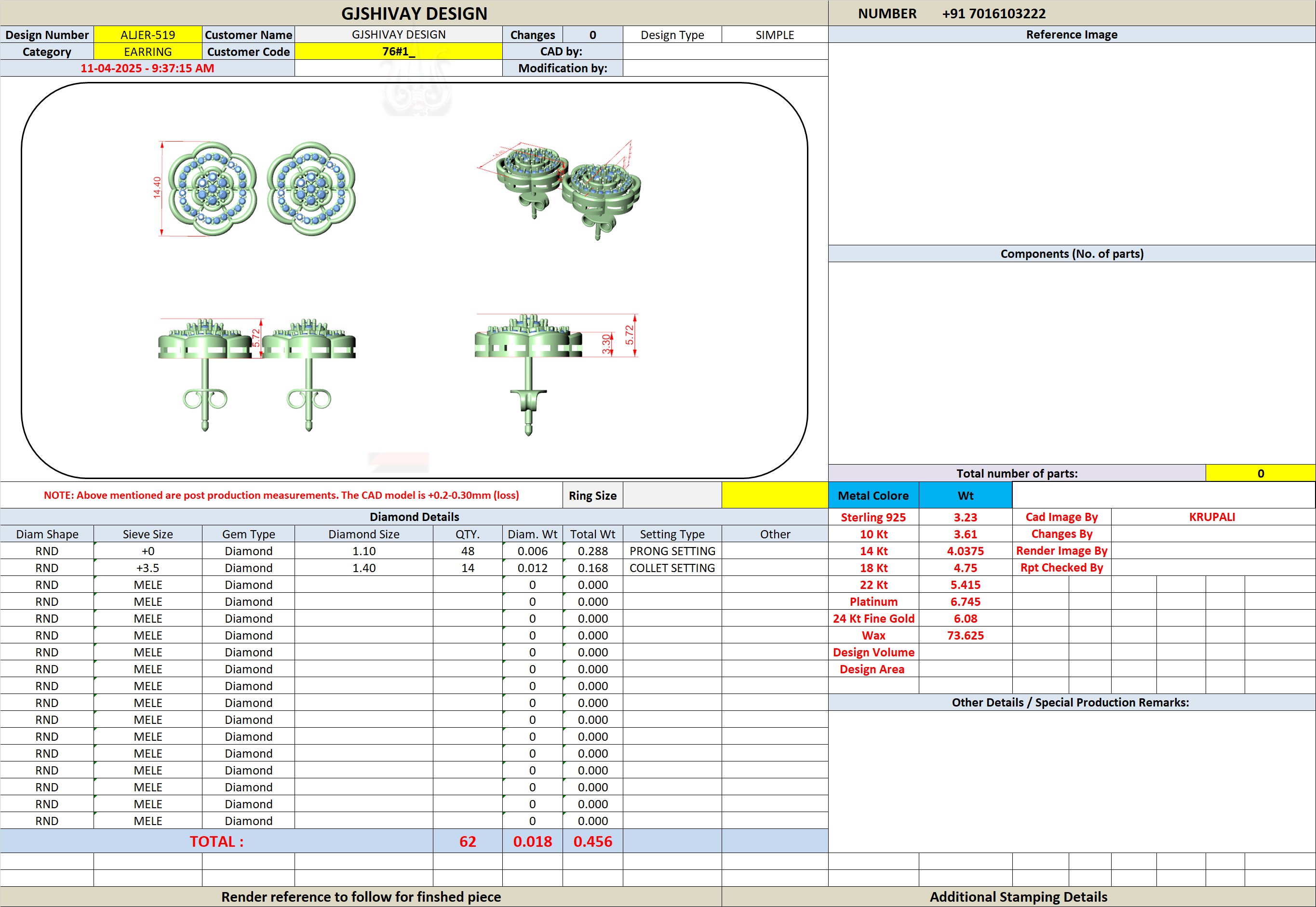Click the empty CAD by field
The width and height of the screenshot is (1316, 907).
coord(725,52)
